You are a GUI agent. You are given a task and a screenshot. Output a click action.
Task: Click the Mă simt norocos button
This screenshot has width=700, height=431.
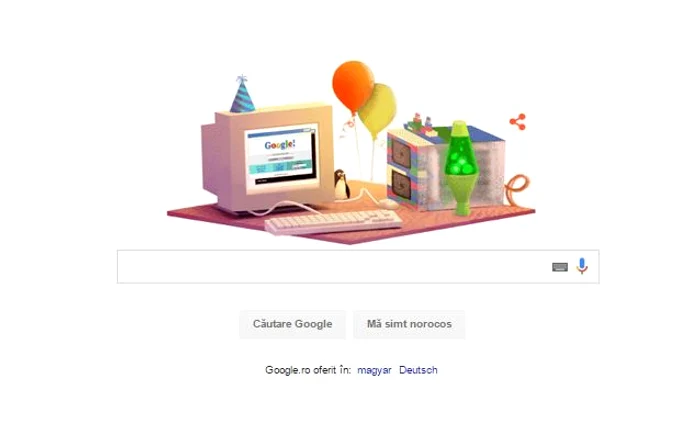tap(409, 324)
